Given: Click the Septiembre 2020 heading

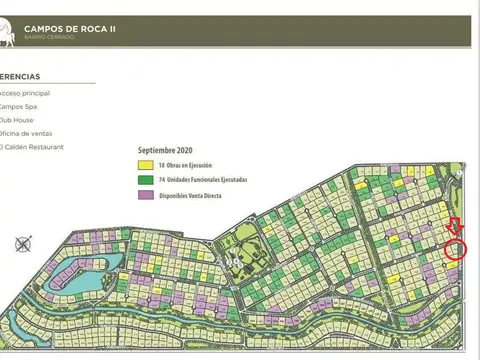Looking at the screenshot, I should pos(165,150).
